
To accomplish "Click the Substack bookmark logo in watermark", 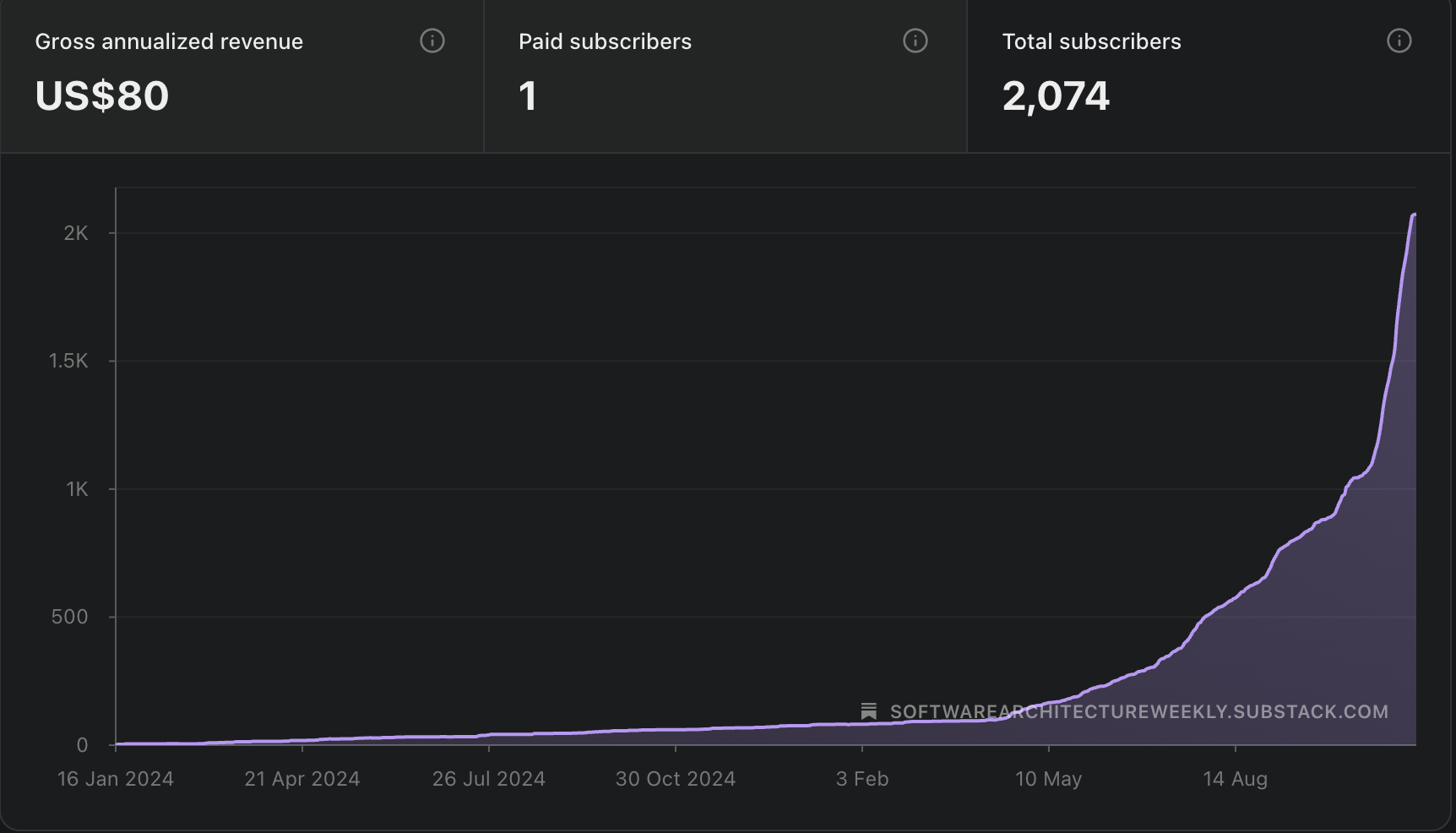I will [868, 711].
